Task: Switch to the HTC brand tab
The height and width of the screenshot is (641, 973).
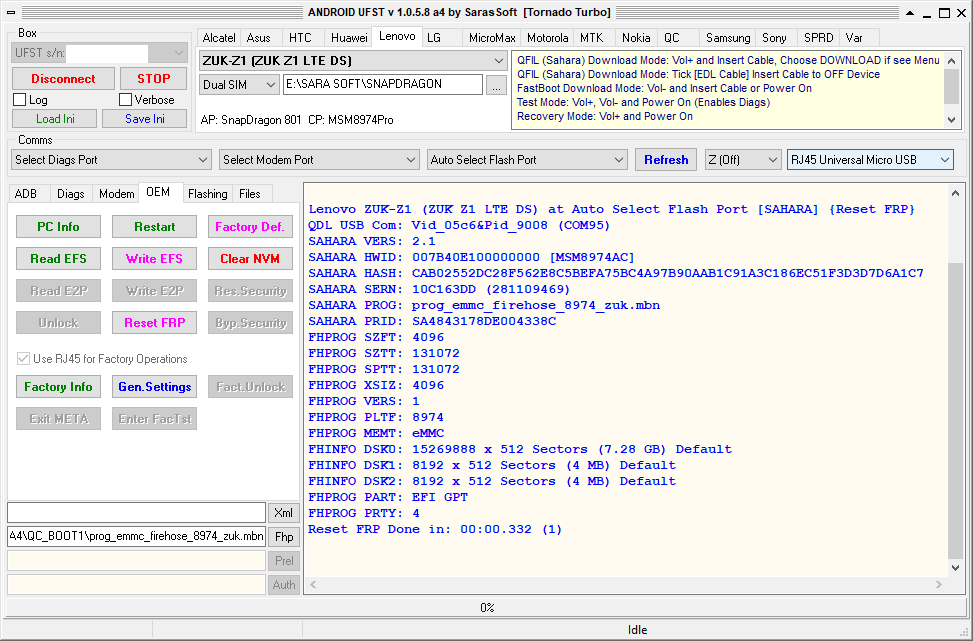Action: 300,38
